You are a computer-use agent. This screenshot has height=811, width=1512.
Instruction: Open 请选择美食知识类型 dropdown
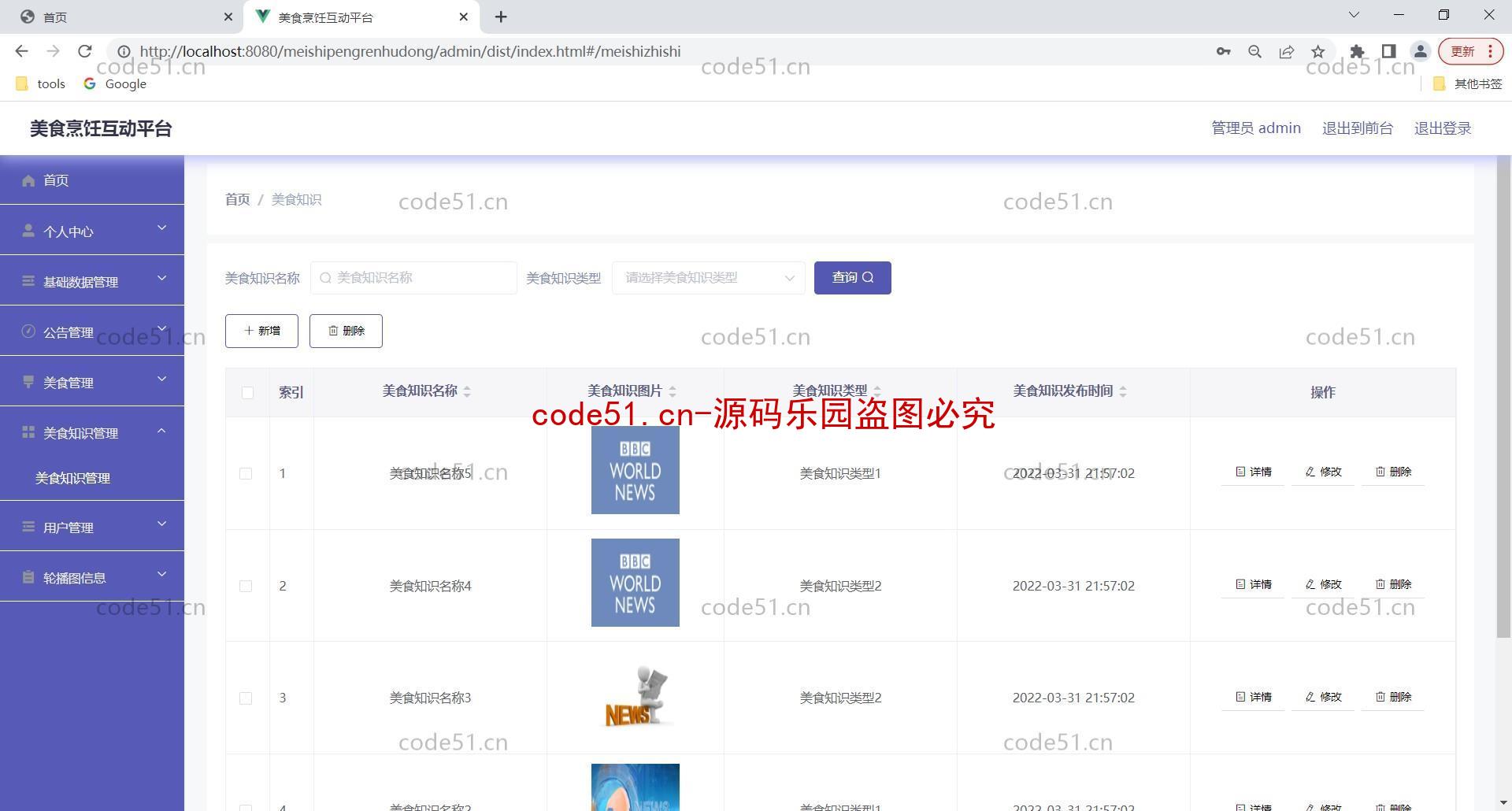coord(708,278)
